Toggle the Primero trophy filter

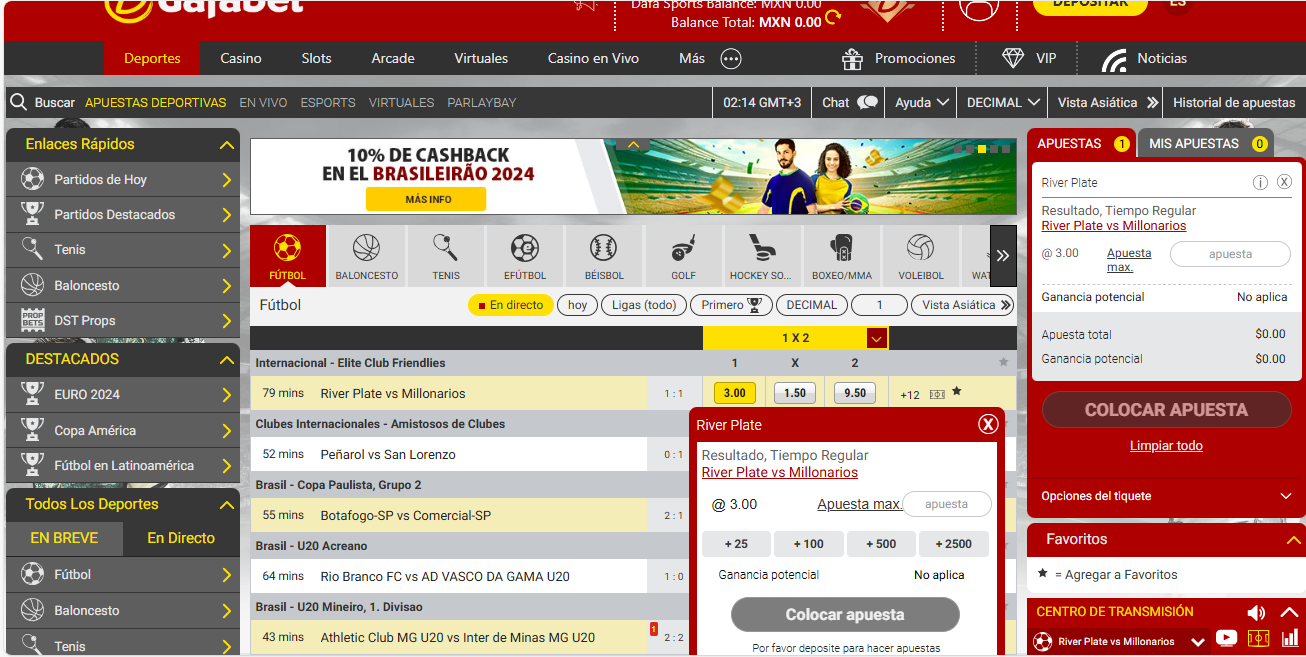pyautogui.click(x=731, y=305)
